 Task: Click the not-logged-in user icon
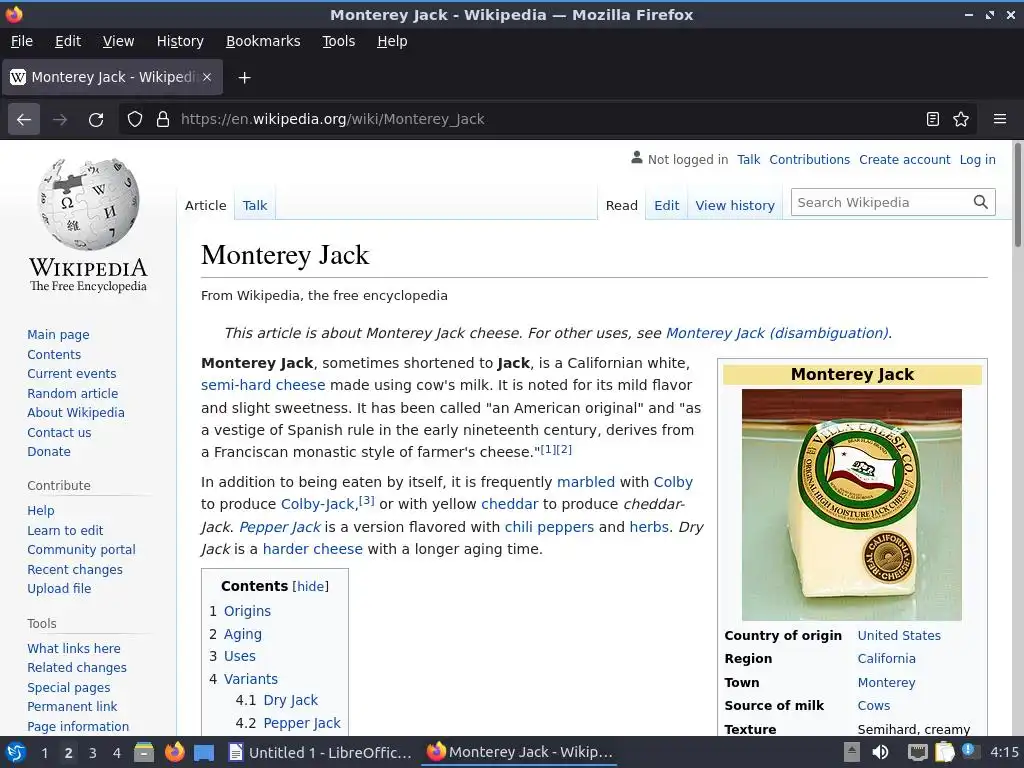(637, 158)
